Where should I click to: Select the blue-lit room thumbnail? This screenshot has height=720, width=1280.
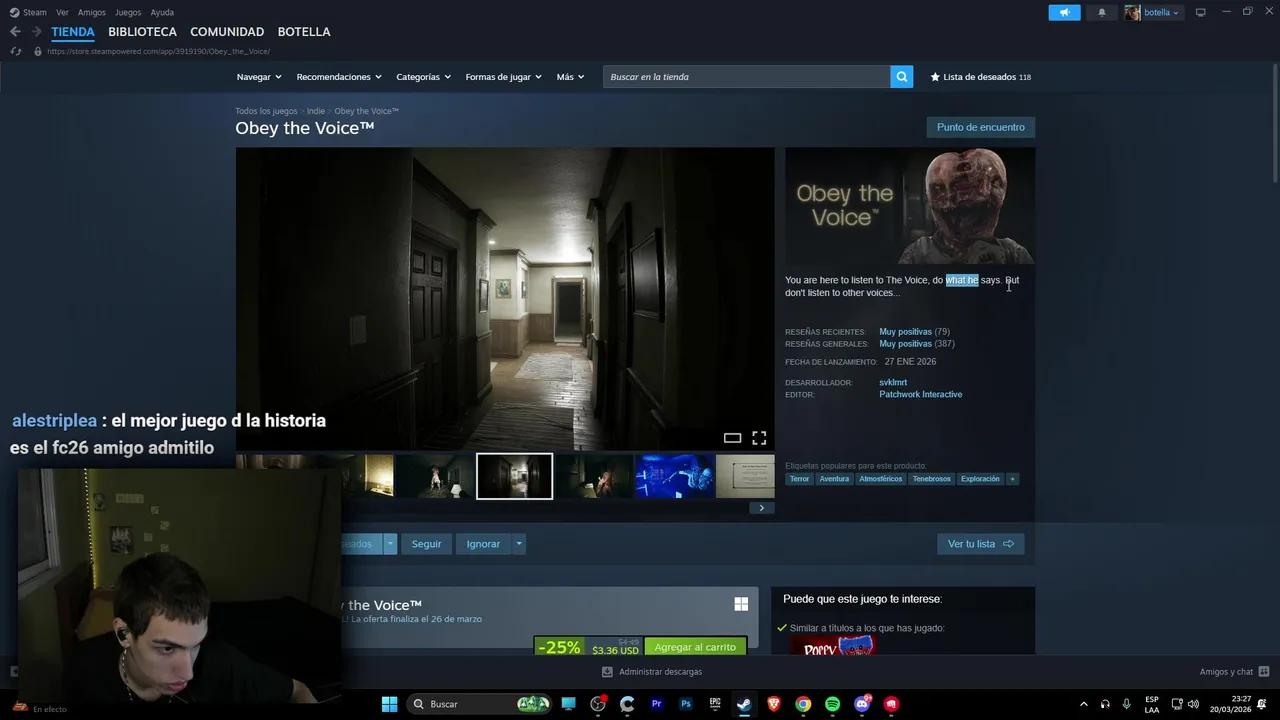[675, 476]
